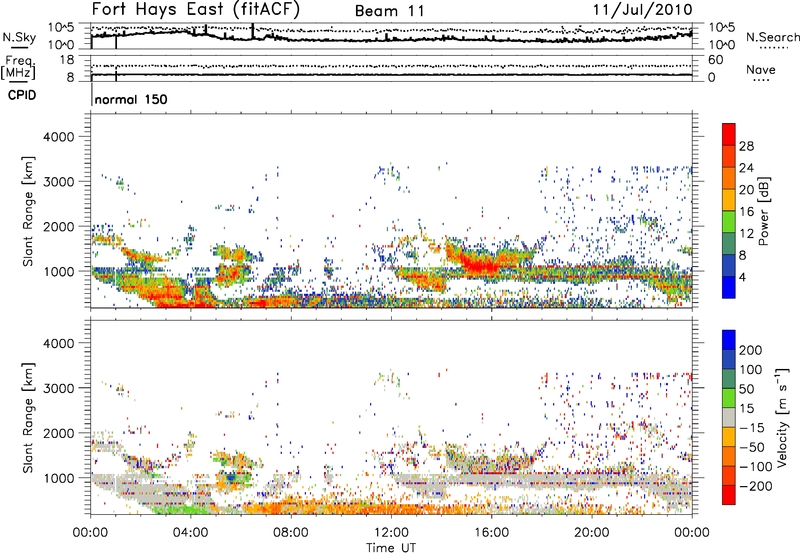The image size is (800, 554).
Task: Click the "-100" Velocity color bar tick
Action: [756, 467]
